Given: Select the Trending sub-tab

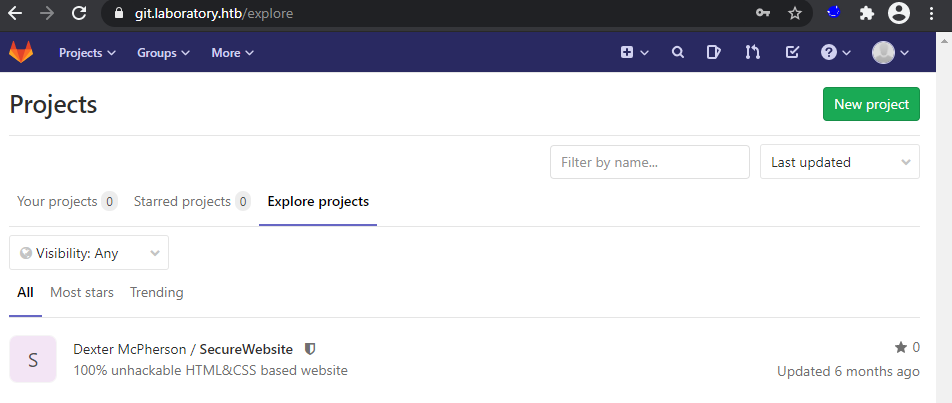Looking at the screenshot, I should tap(157, 292).
